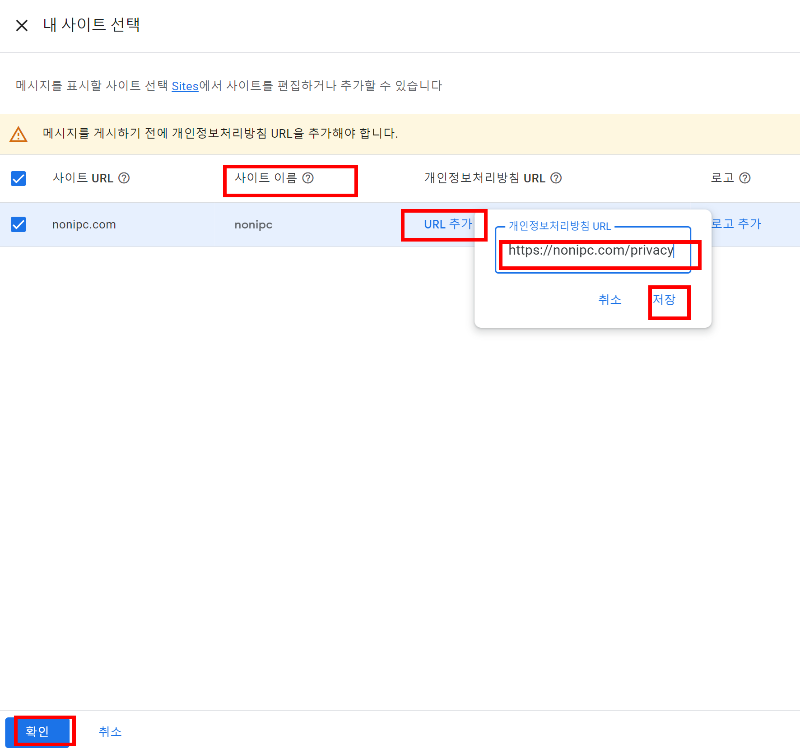Viewport: 800px width, 752px height.
Task: Click the nonipc site name text
Action: (252, 224)
